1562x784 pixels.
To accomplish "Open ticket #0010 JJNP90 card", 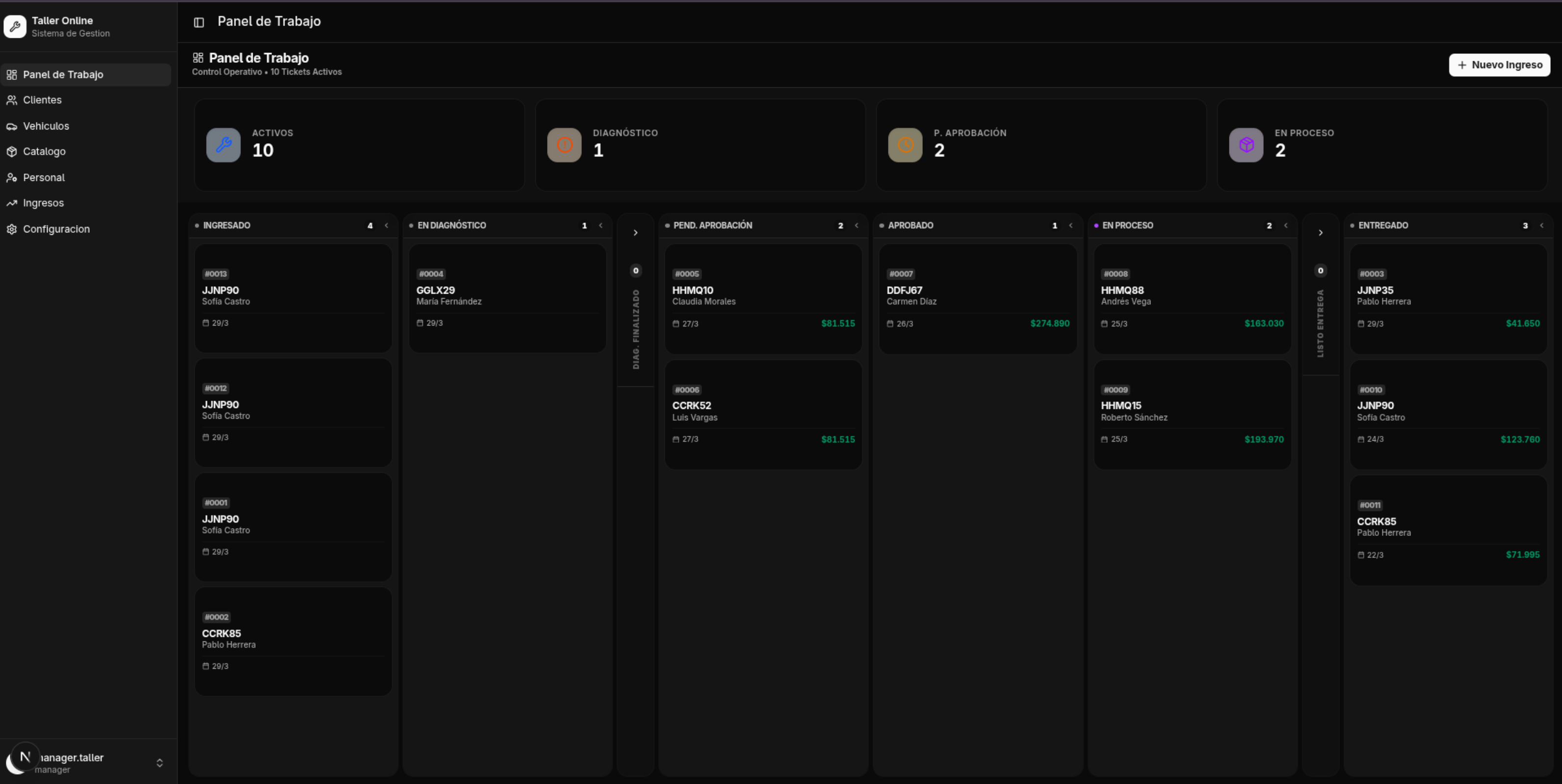I will (1448, 414).
